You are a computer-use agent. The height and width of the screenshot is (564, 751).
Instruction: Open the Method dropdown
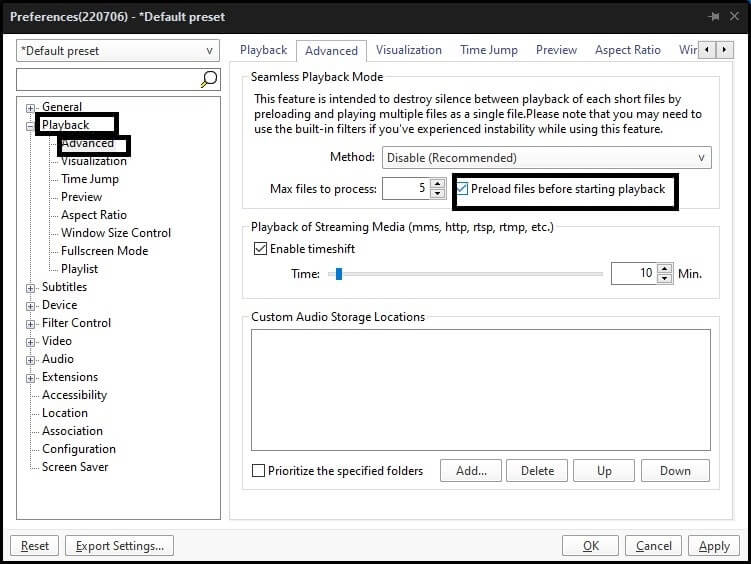546,158
